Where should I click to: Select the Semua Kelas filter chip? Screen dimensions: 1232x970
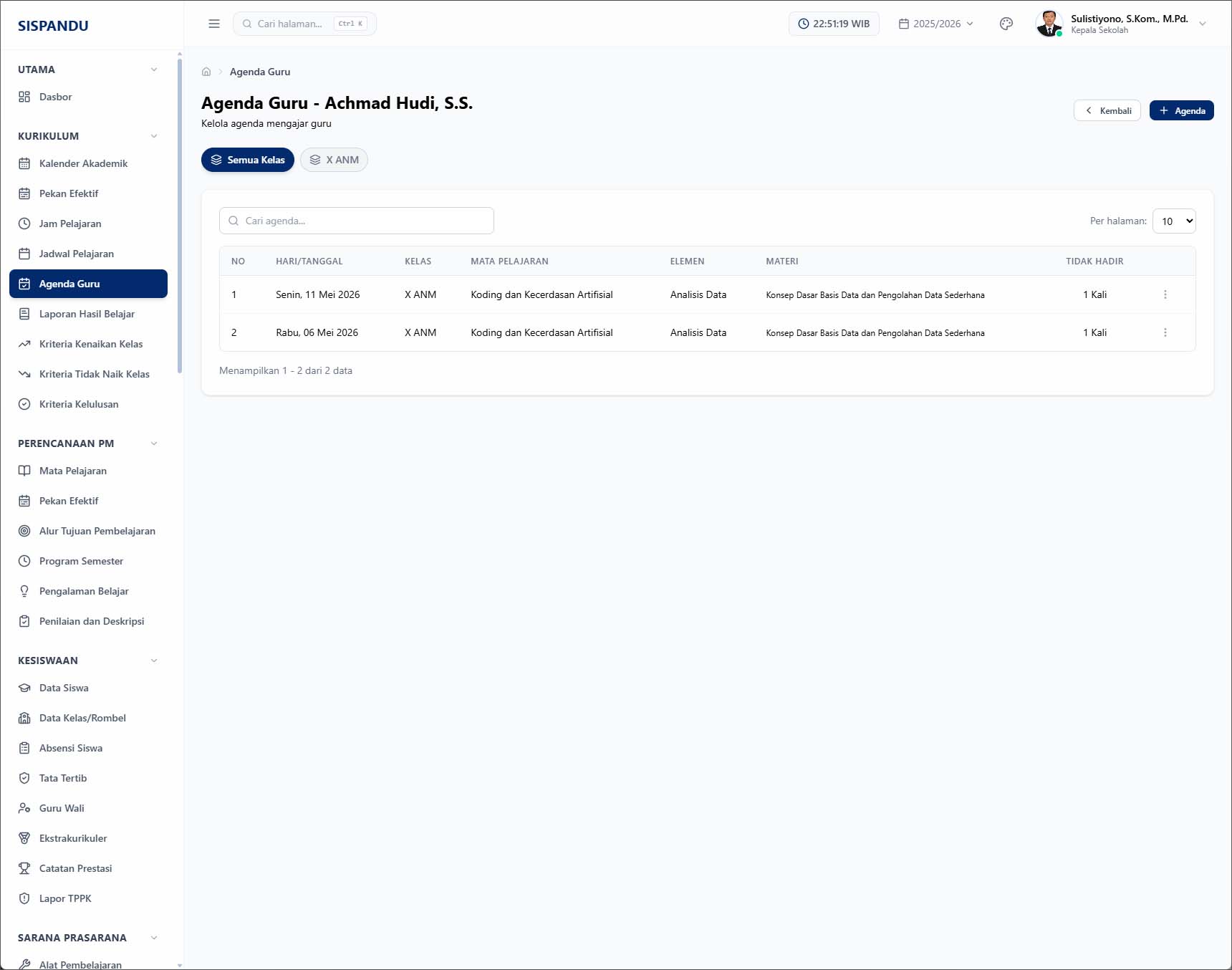(248, 160)
